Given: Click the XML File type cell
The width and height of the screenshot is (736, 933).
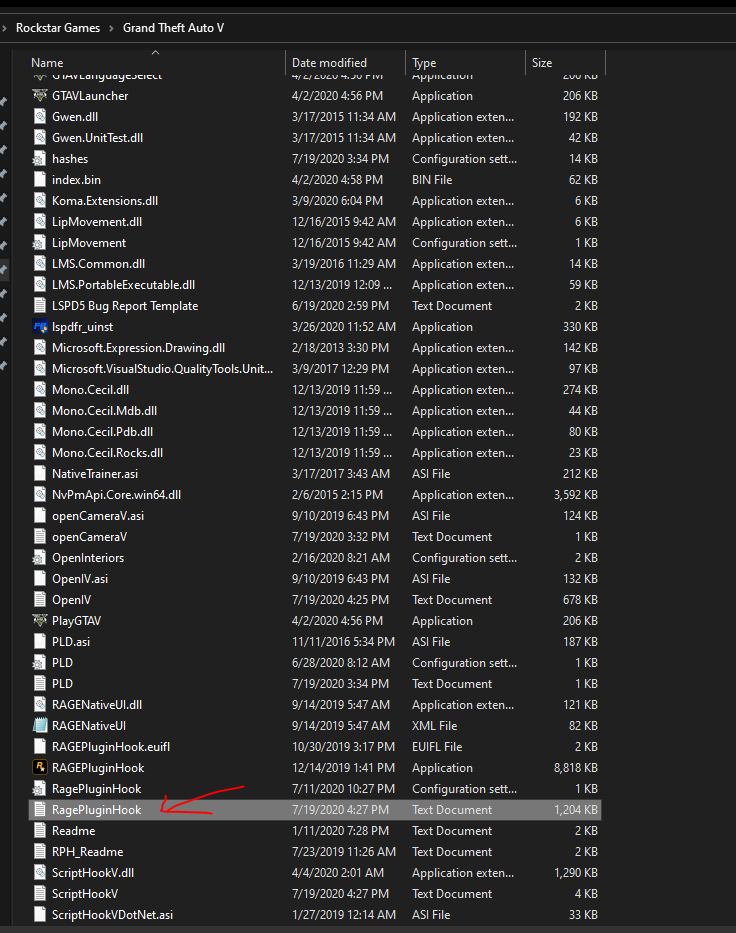Looking at the screenshot, I should [x=434, y=725].
